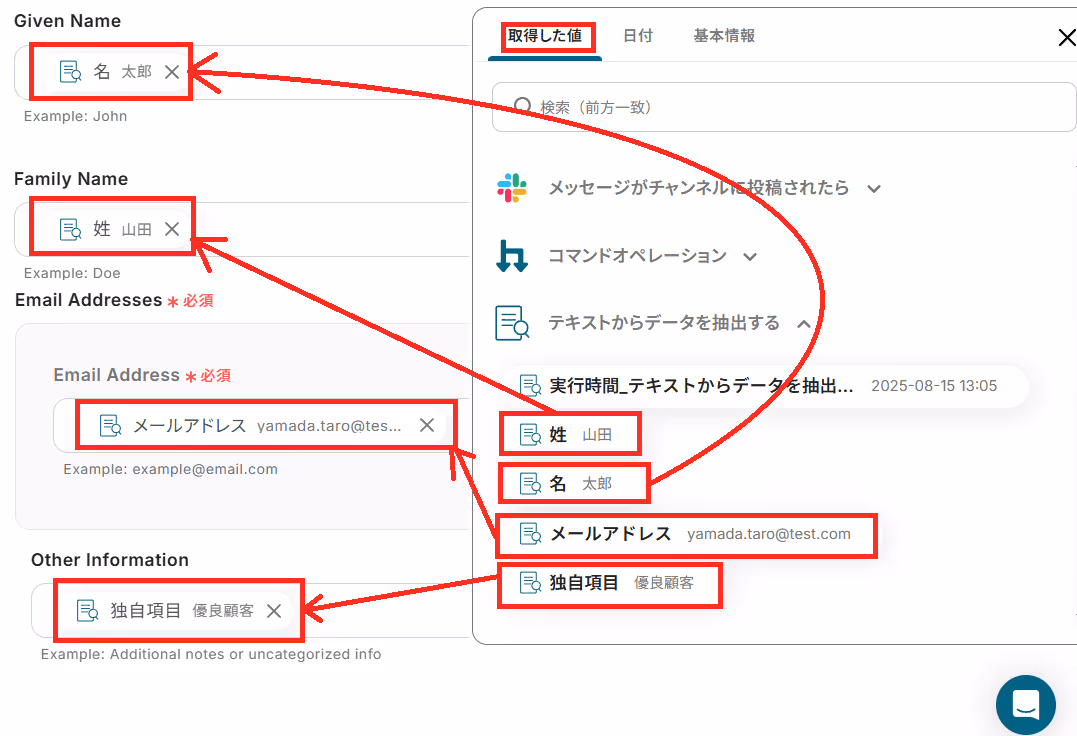Click the テキストからデータを抽出する label
Screen dimensions: 1077x736
coord(664,323)
